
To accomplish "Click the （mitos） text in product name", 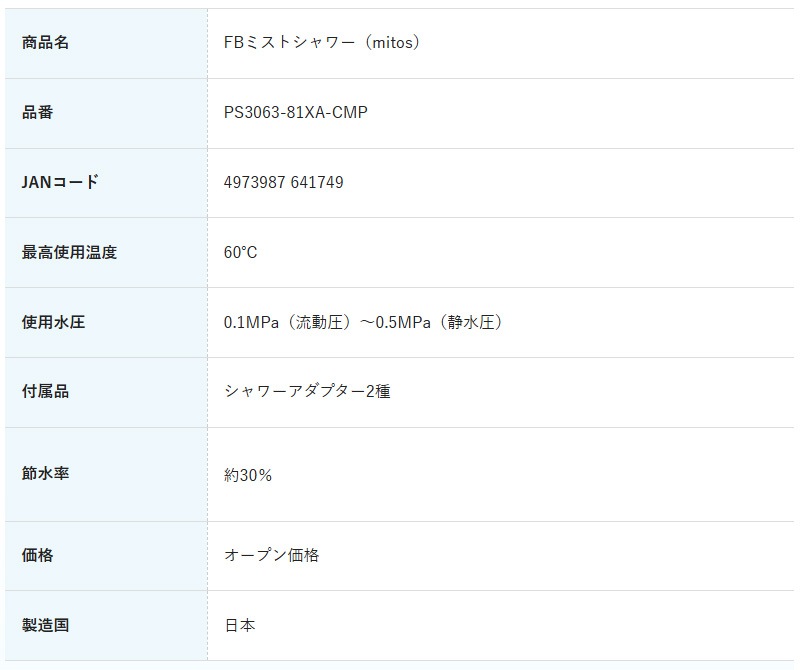I will pos(392,43).
